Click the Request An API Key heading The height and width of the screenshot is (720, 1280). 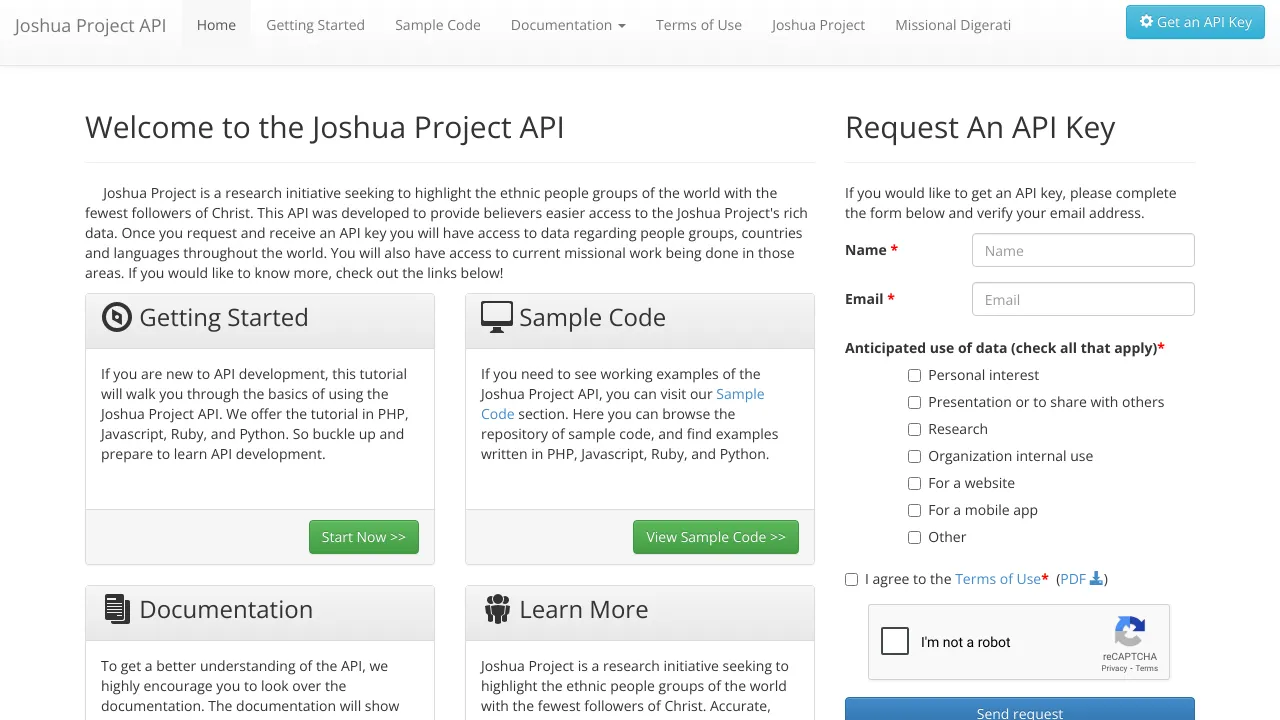click(x=980, y=128)
